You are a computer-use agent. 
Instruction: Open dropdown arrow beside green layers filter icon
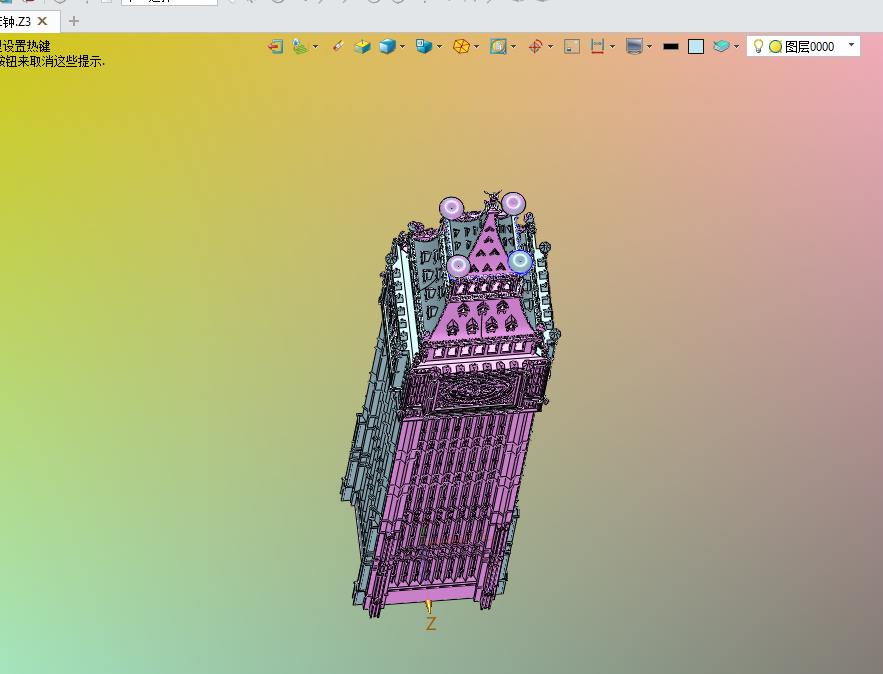(x=315, y=46)
